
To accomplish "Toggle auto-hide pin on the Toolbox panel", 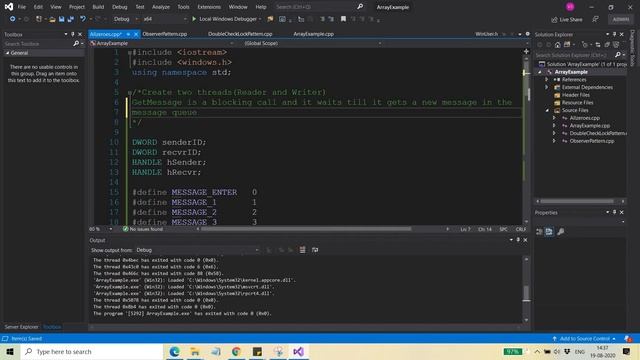I will click(x=73, y=34).
